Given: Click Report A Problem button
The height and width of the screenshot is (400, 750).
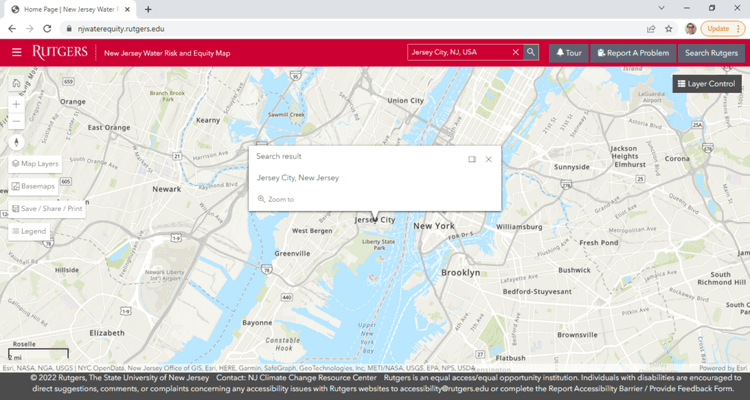Looking at the screenshot, I should click(630, 52).
